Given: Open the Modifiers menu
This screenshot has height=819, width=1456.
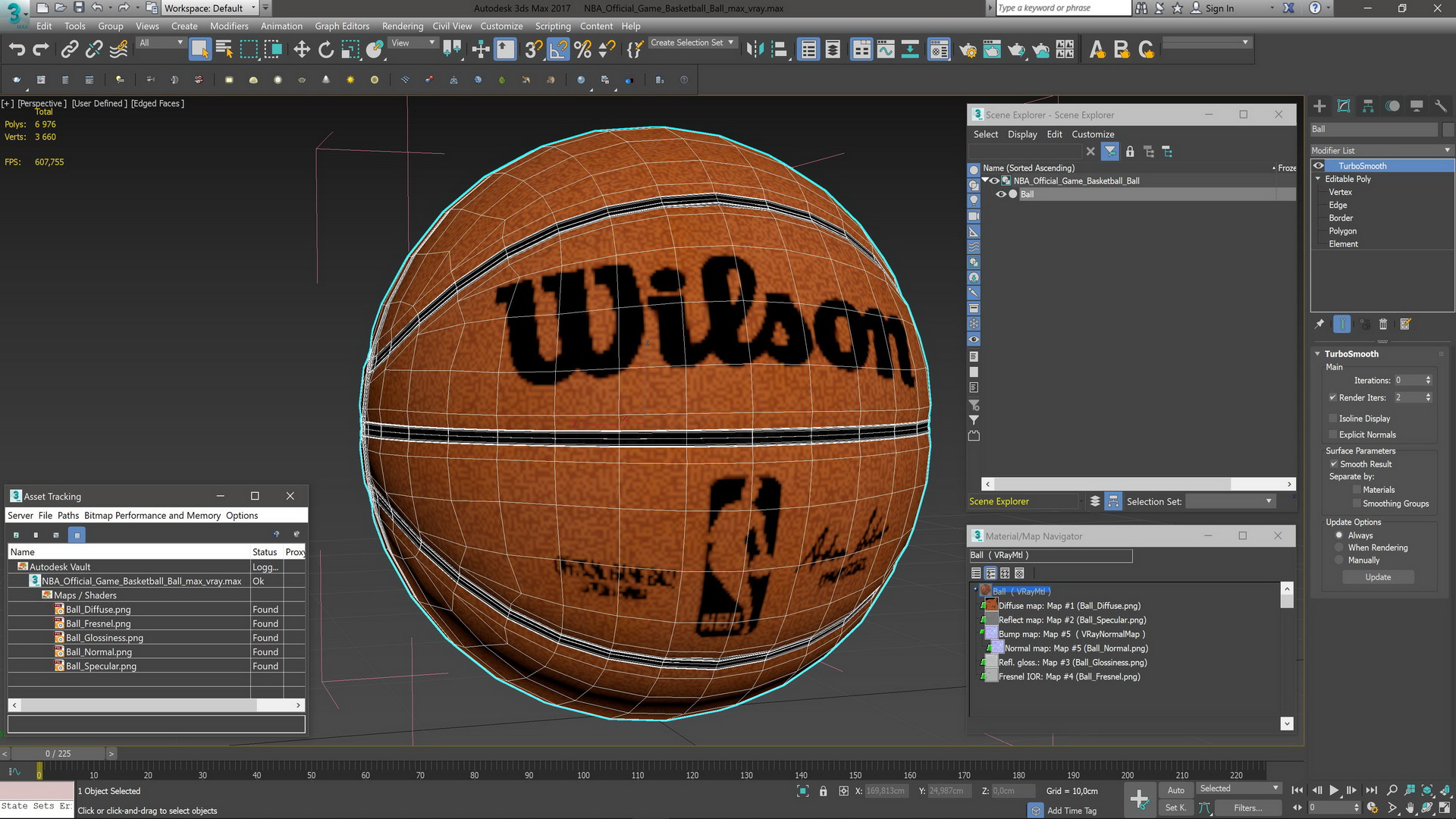Looking at the screenshot, I should tap(229, 26).
